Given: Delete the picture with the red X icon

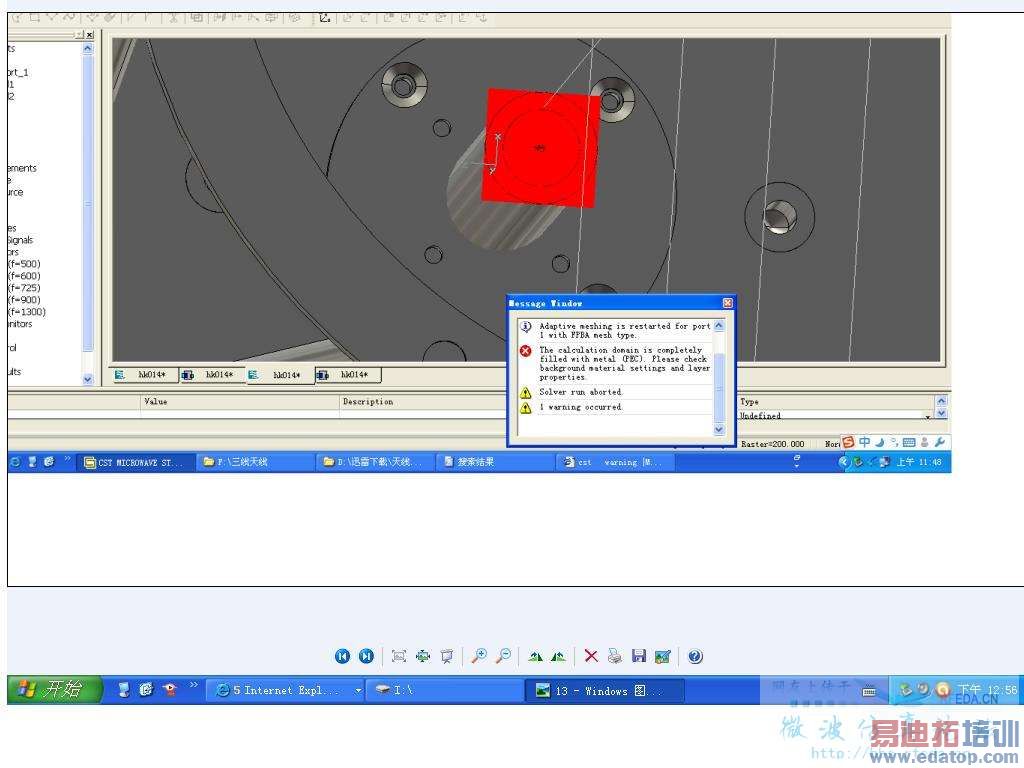Looking at the screenshot, I should 591,656.
